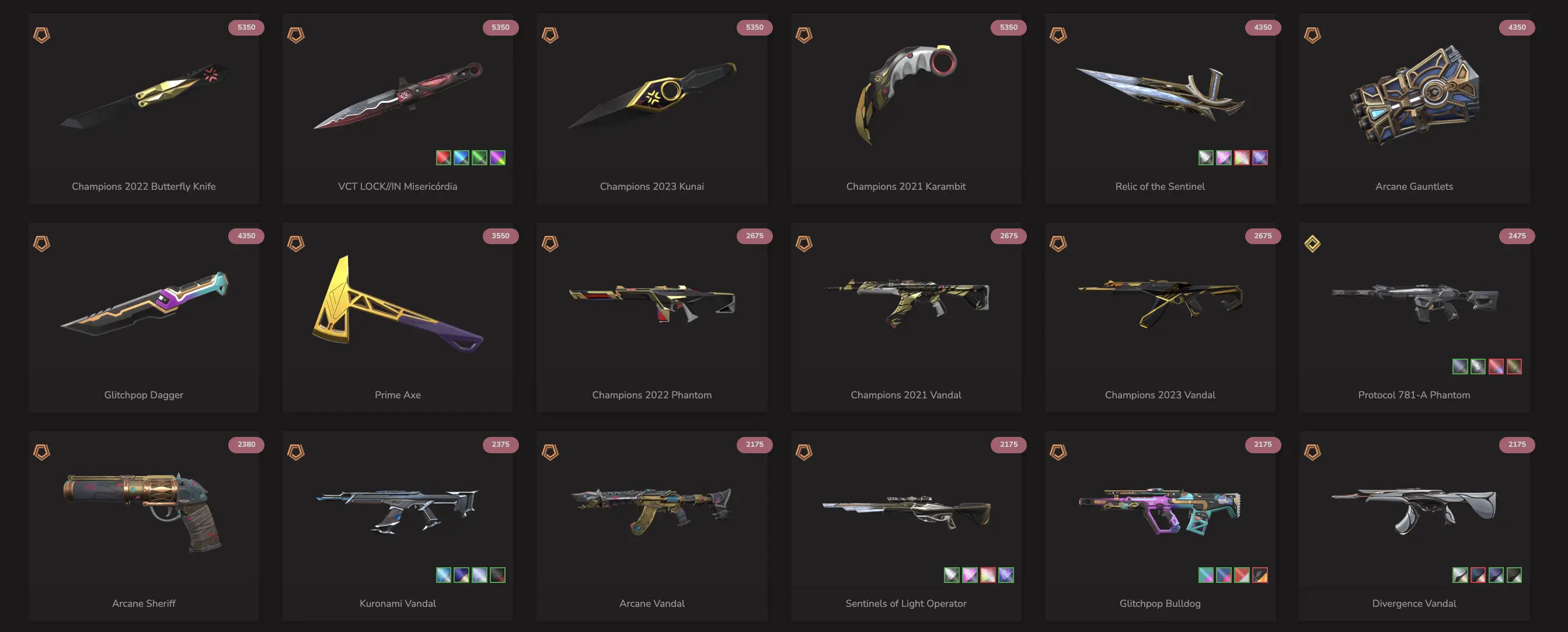Click the tier icon on Divergence Vandal card
The height and width of the screenshot is (632, 1568).
1312,452
